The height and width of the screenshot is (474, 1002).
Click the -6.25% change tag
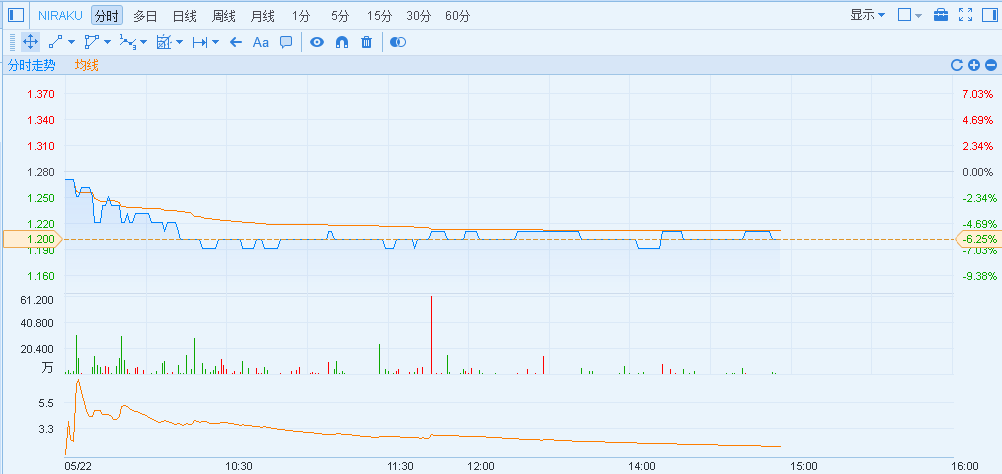(x=978, y=239)
